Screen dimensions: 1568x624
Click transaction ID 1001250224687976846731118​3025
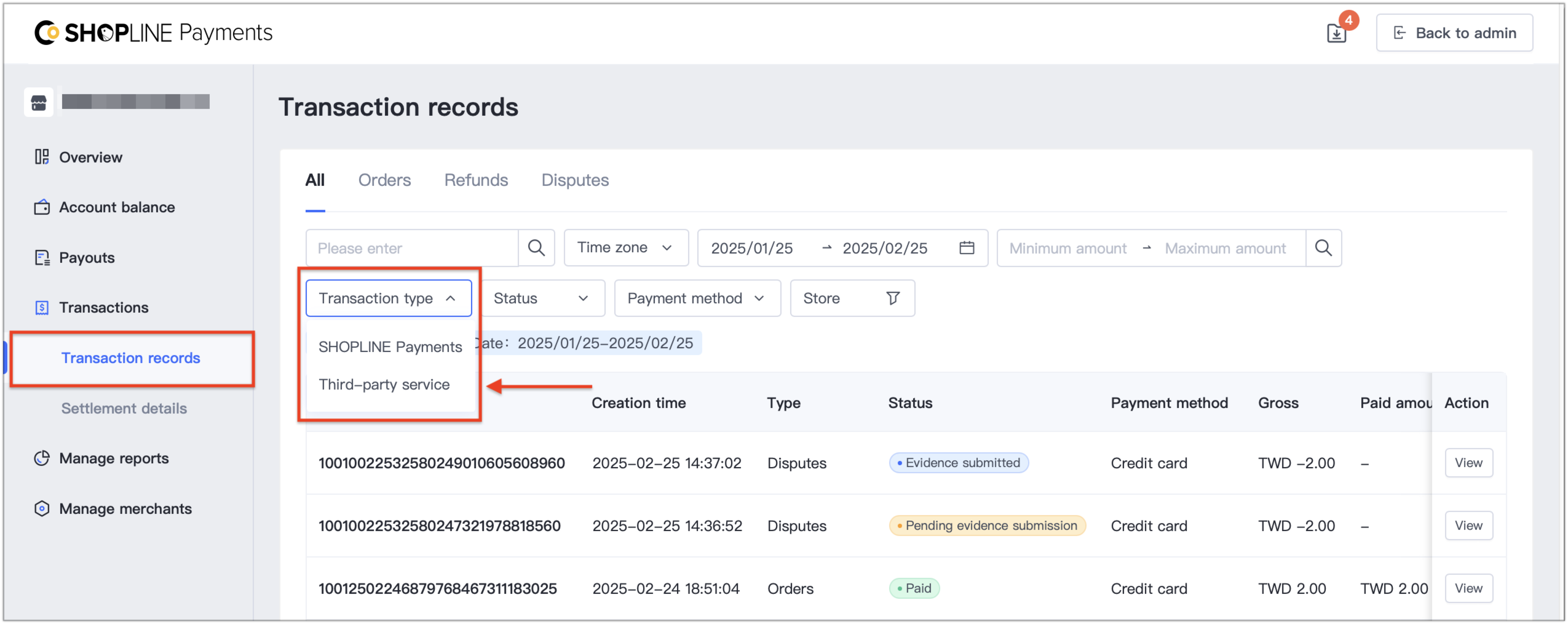click(438, 589)
